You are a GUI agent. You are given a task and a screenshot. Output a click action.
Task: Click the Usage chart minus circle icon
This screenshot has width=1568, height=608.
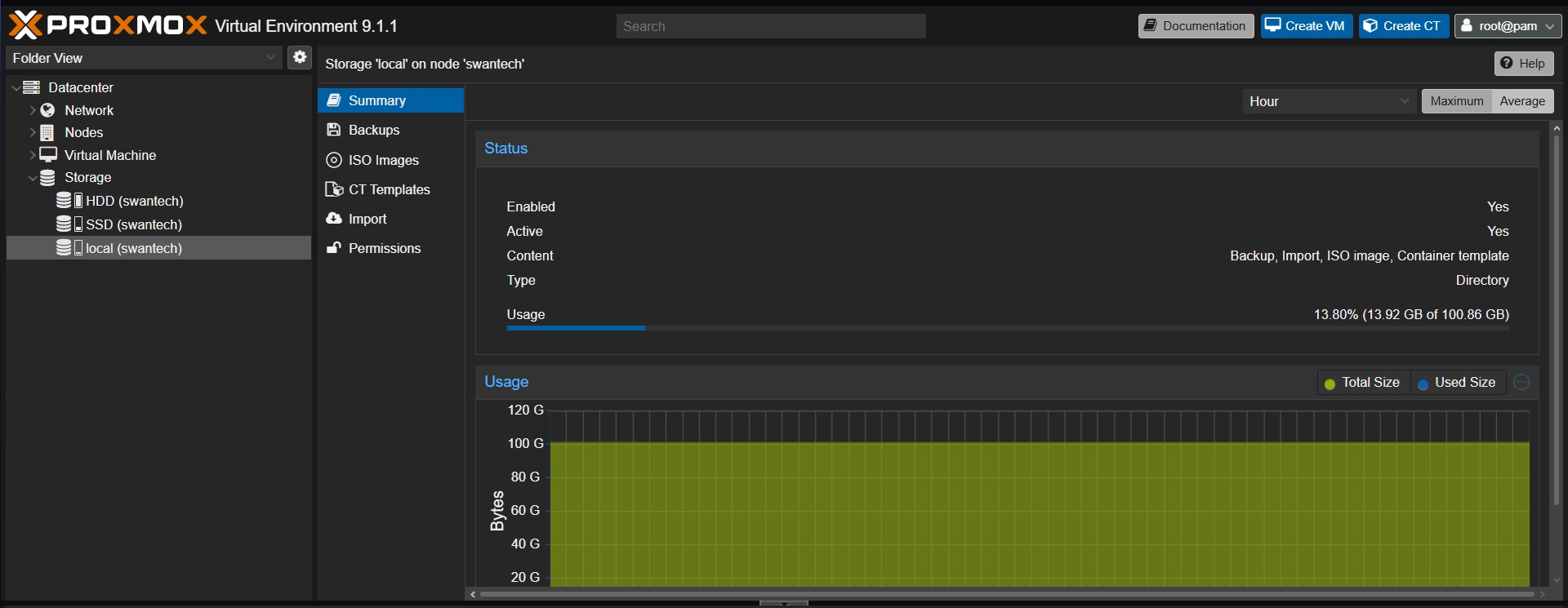click(x=1521, y=382)
